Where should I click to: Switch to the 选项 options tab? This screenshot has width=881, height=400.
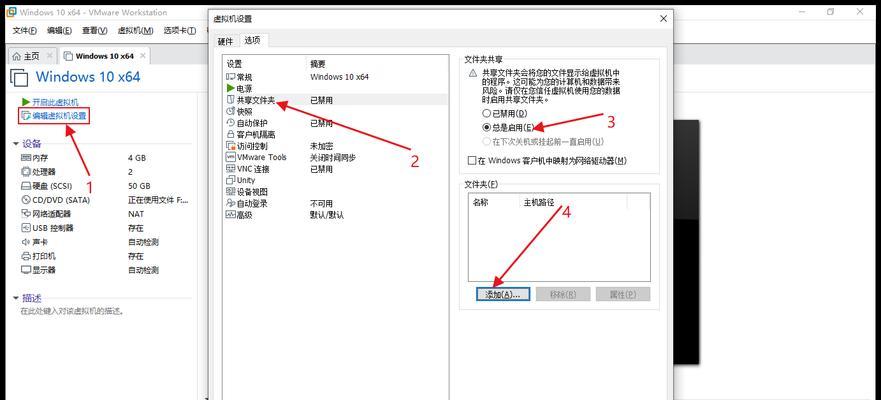click(x=253, y=40)
